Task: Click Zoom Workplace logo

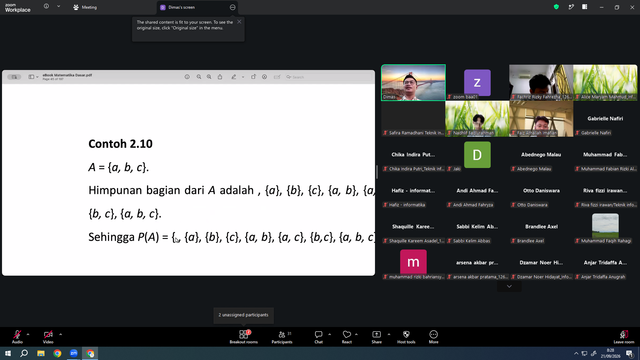Action: click(18, 8)
